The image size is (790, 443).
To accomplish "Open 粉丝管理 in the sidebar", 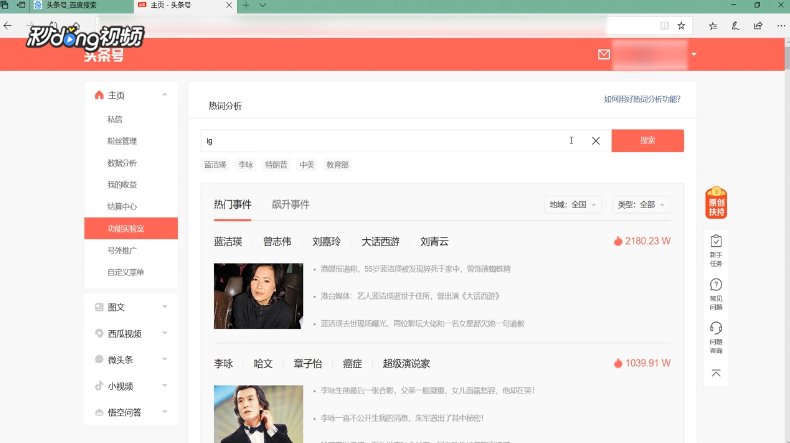I will tap(122, 141).
